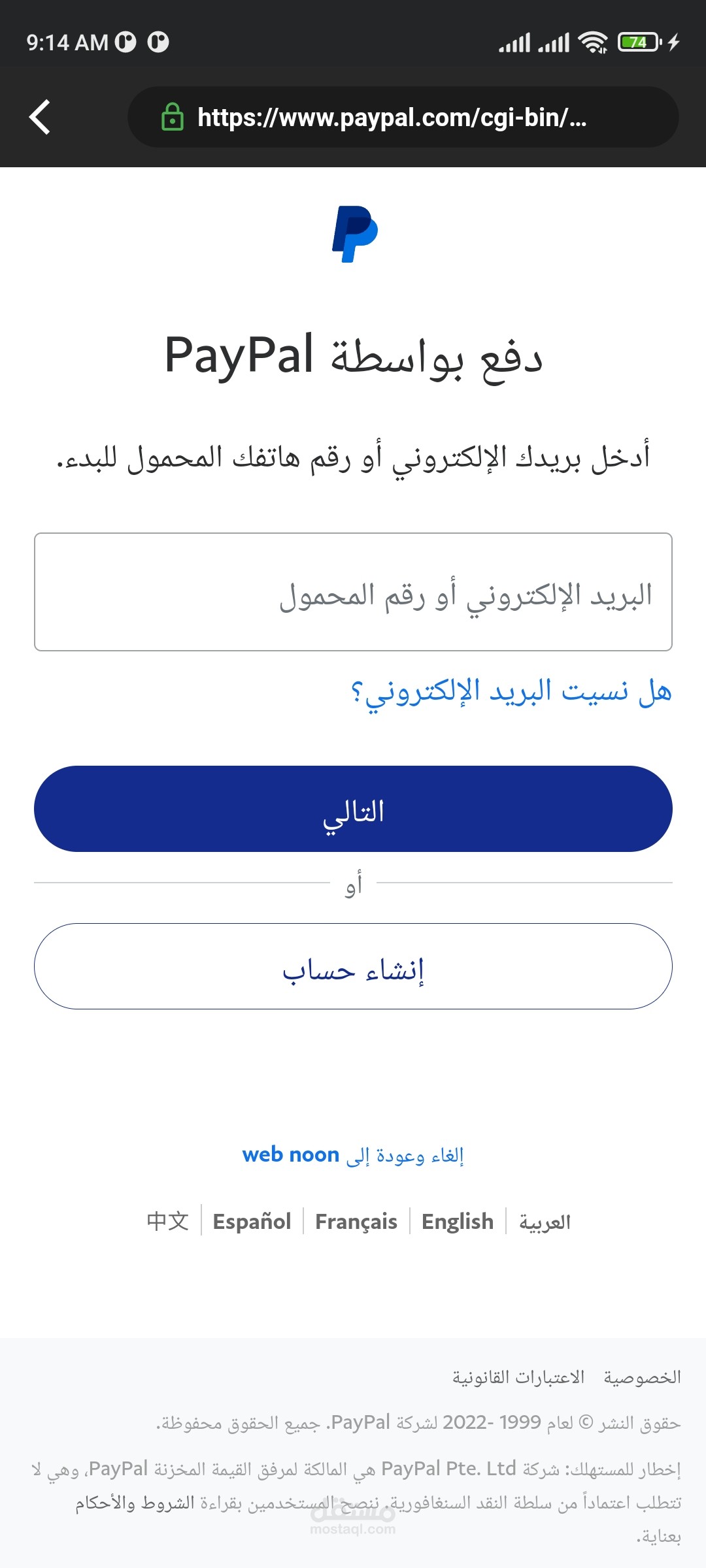Screen dimensions: 706x1568
Task: Open the privacy (الخصوصية) footer link
Action: click(x=642, y=1377)
